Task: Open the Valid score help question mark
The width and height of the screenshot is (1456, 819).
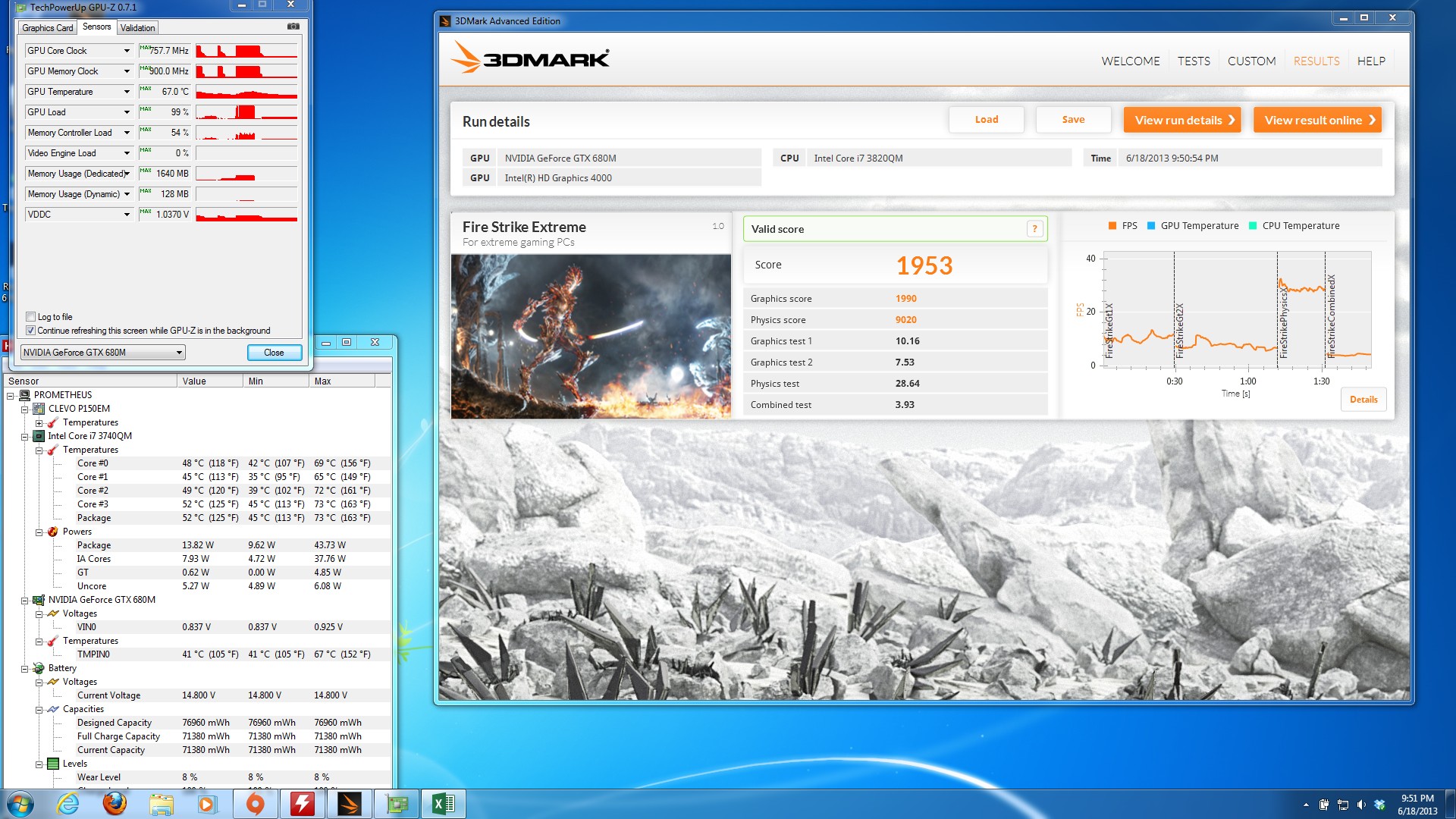Action: coord(1034,229)
